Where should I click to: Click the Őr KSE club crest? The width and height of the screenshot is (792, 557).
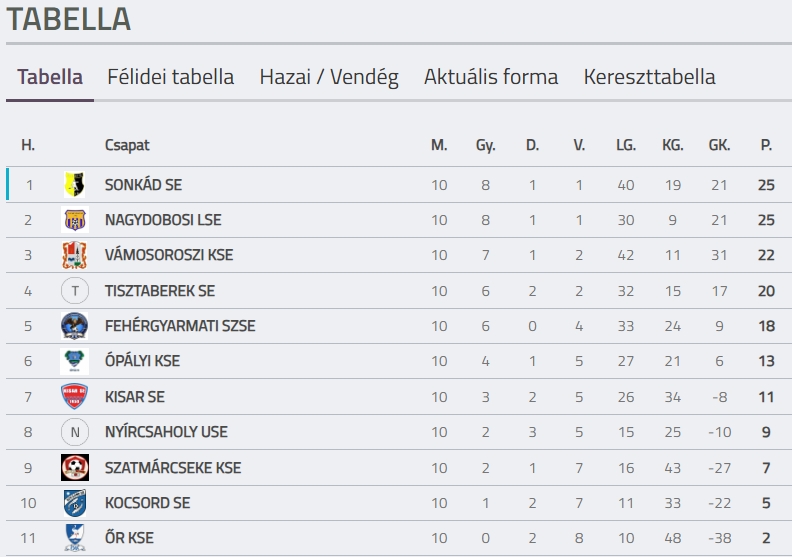(x=75, y=538)
